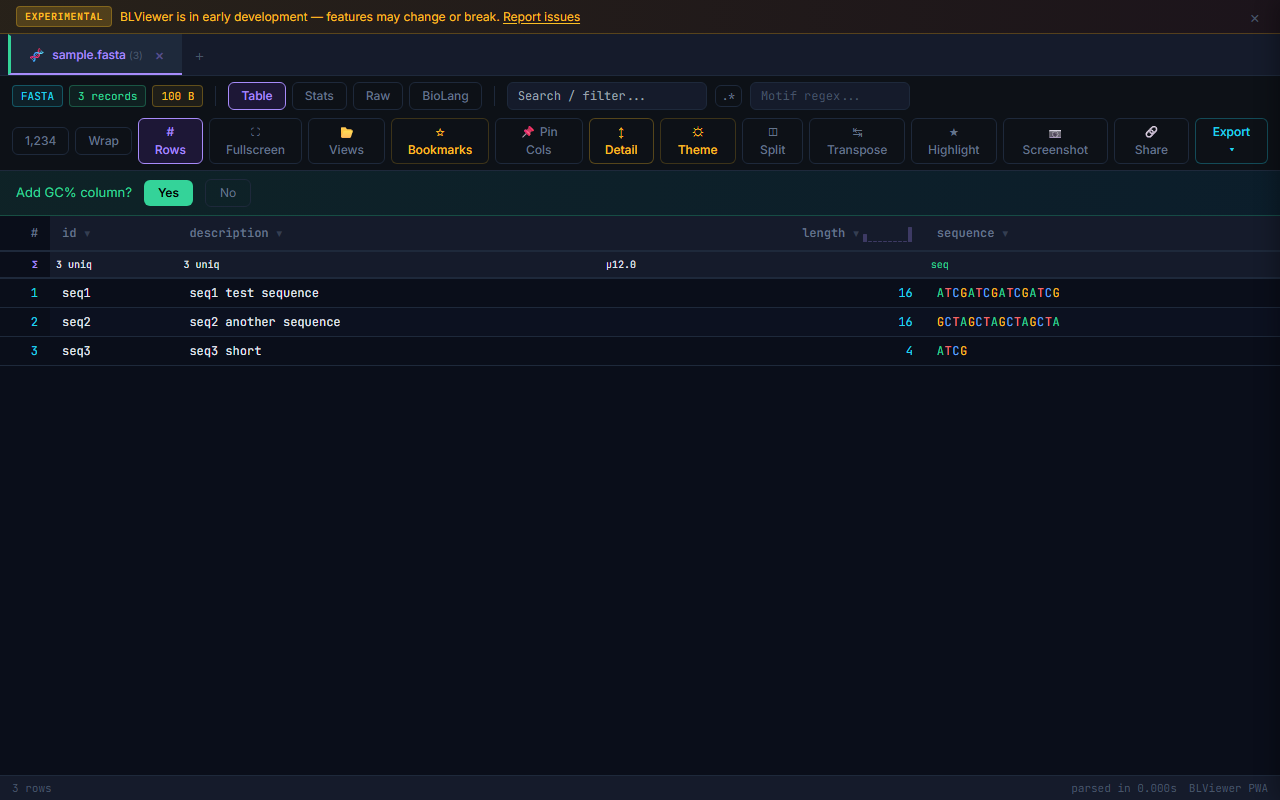The width and height of the screenshot is (1280, 800).
Task: Open Bookmarks using the star icon
Action: [439, 140]
